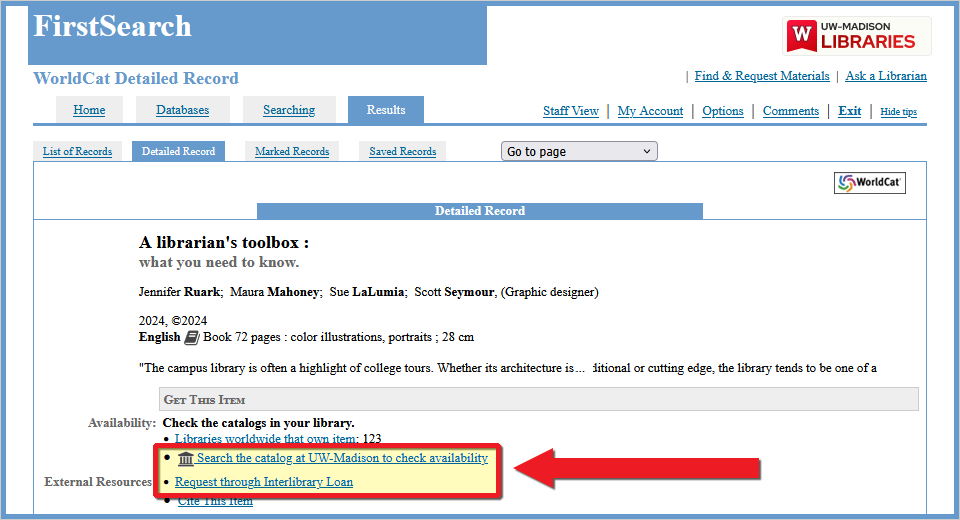Click author name Sue LaLumia

pos(367,292)
